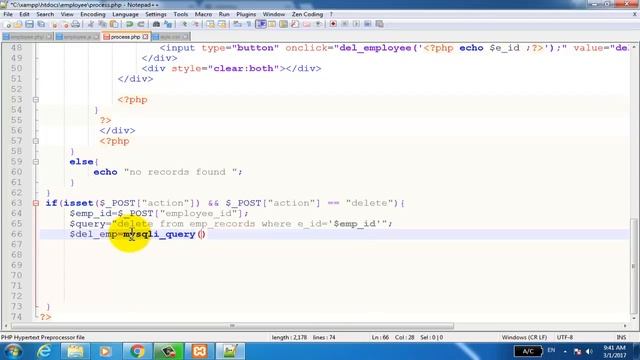Collapse the red fold marker at line 63
The image size is (640, 360).
pyautogui.click(x=36, y=203)
